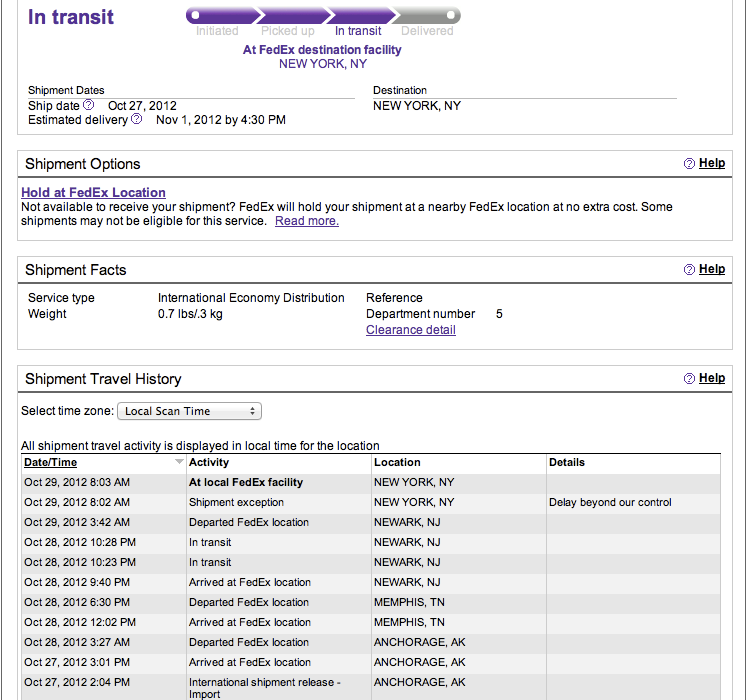Image resolution: width=747 pixels, height=700 pixels.
Task: Open the Hold at FedEx Location link
Action: [x=93, y=193]
